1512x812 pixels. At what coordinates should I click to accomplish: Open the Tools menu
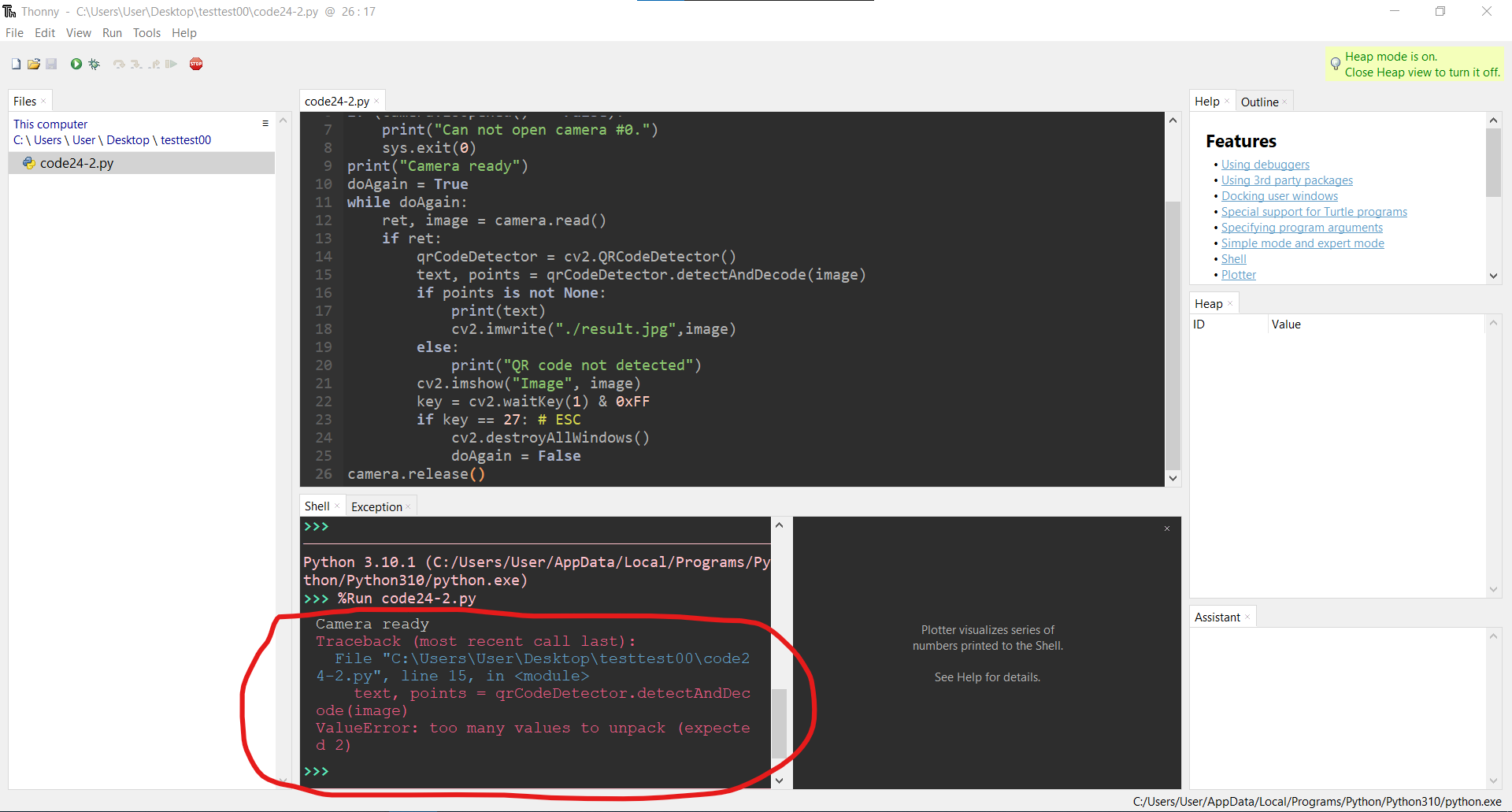click(x=146, y=33)
